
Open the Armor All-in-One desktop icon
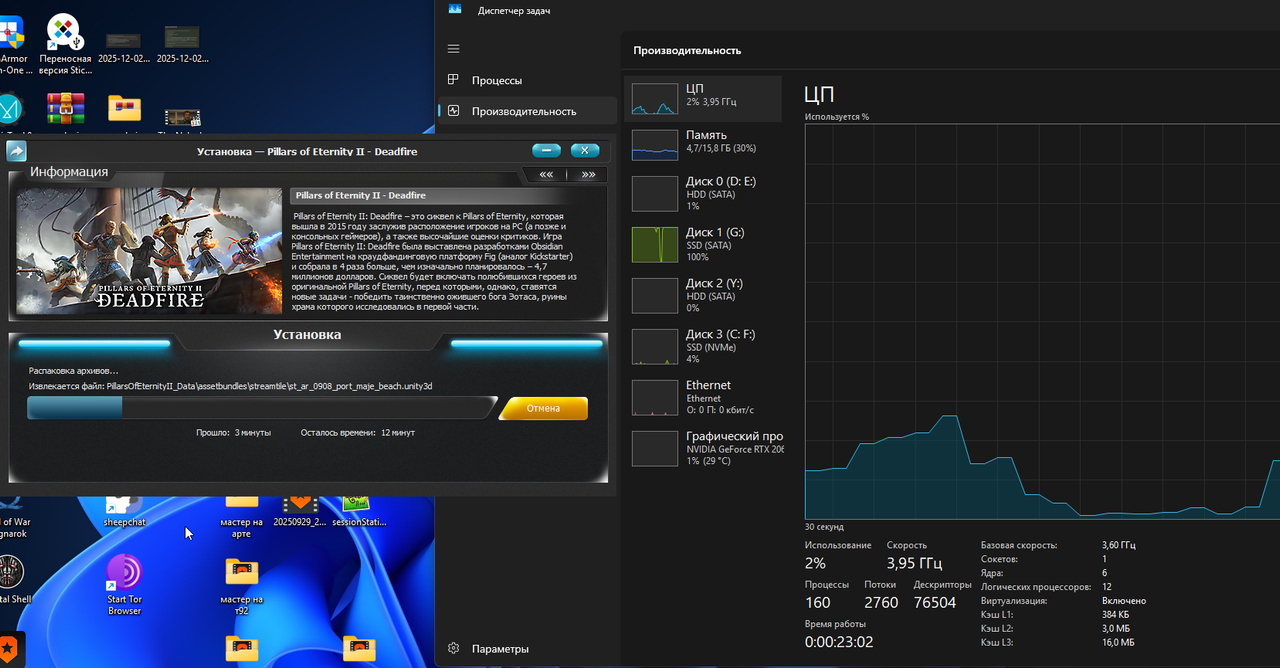pos(13,45)
